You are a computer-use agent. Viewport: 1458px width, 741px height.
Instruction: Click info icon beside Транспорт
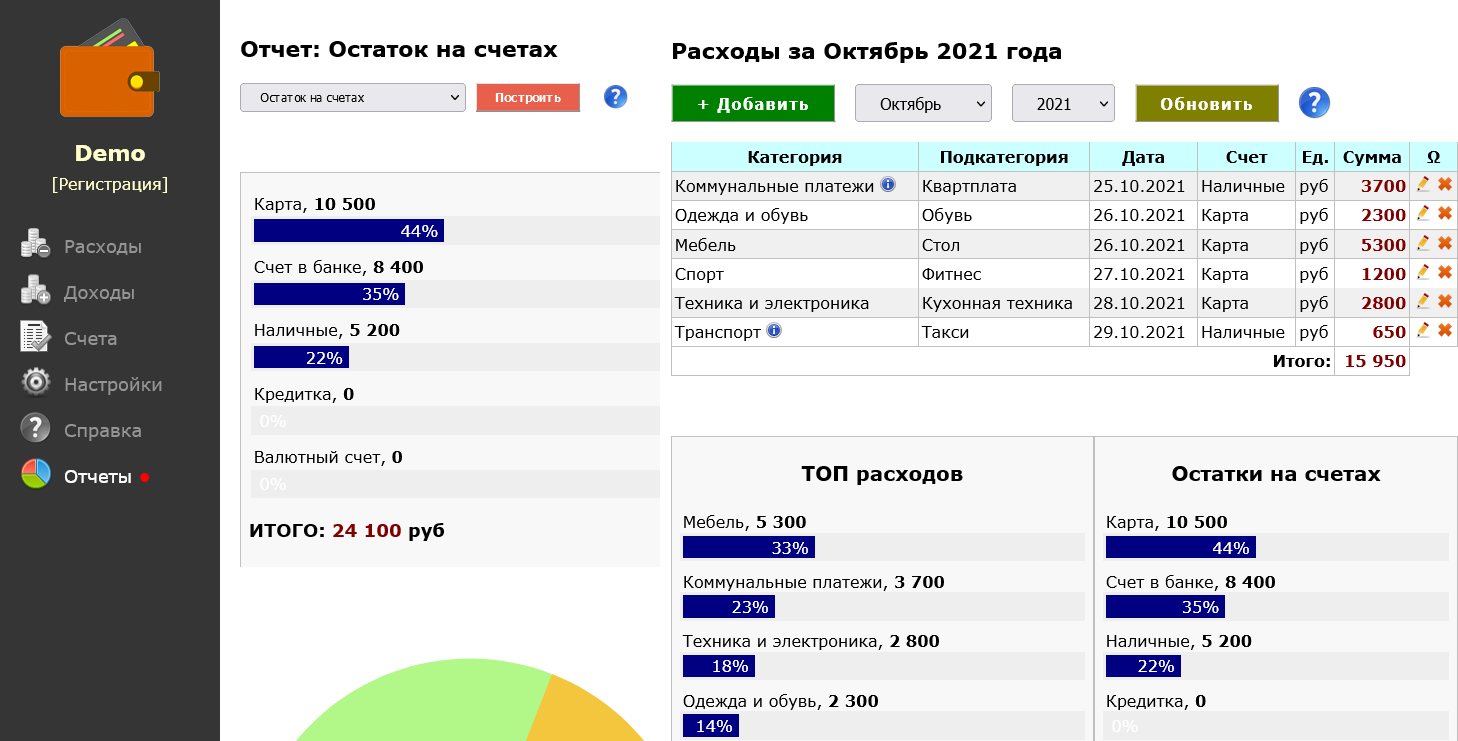(x=774, y=331)
